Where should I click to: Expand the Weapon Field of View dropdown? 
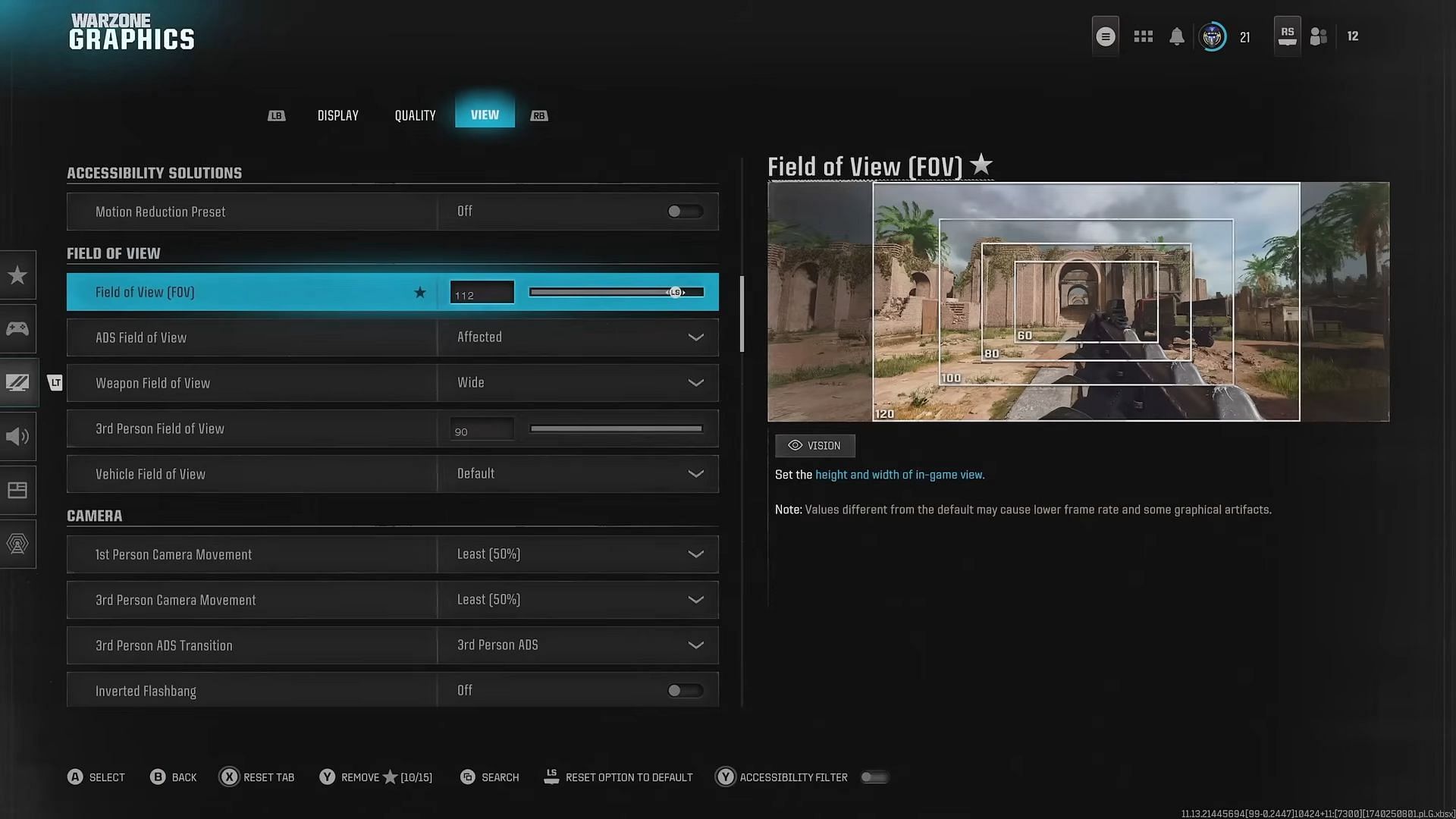coord(578,383)
